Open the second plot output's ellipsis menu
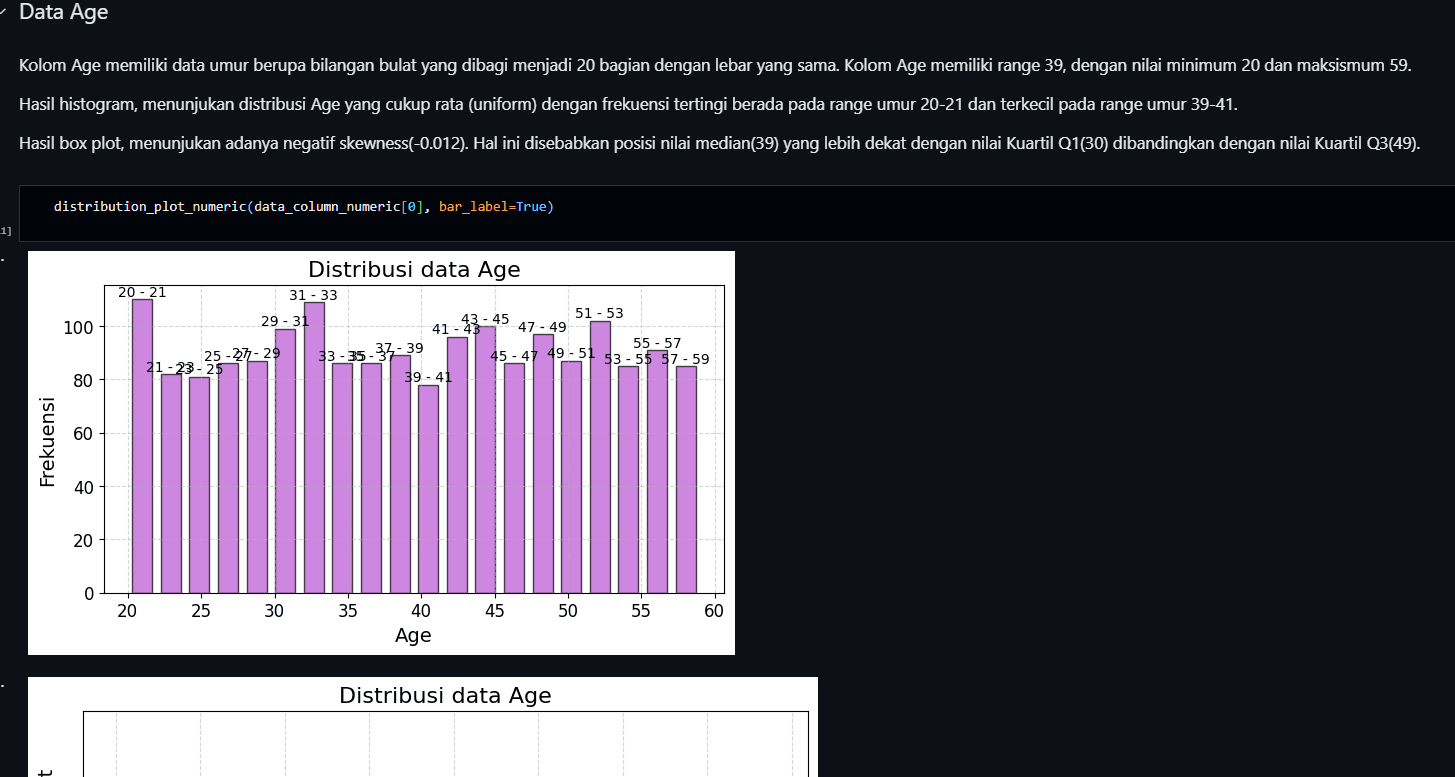 [x=3, y=686]
